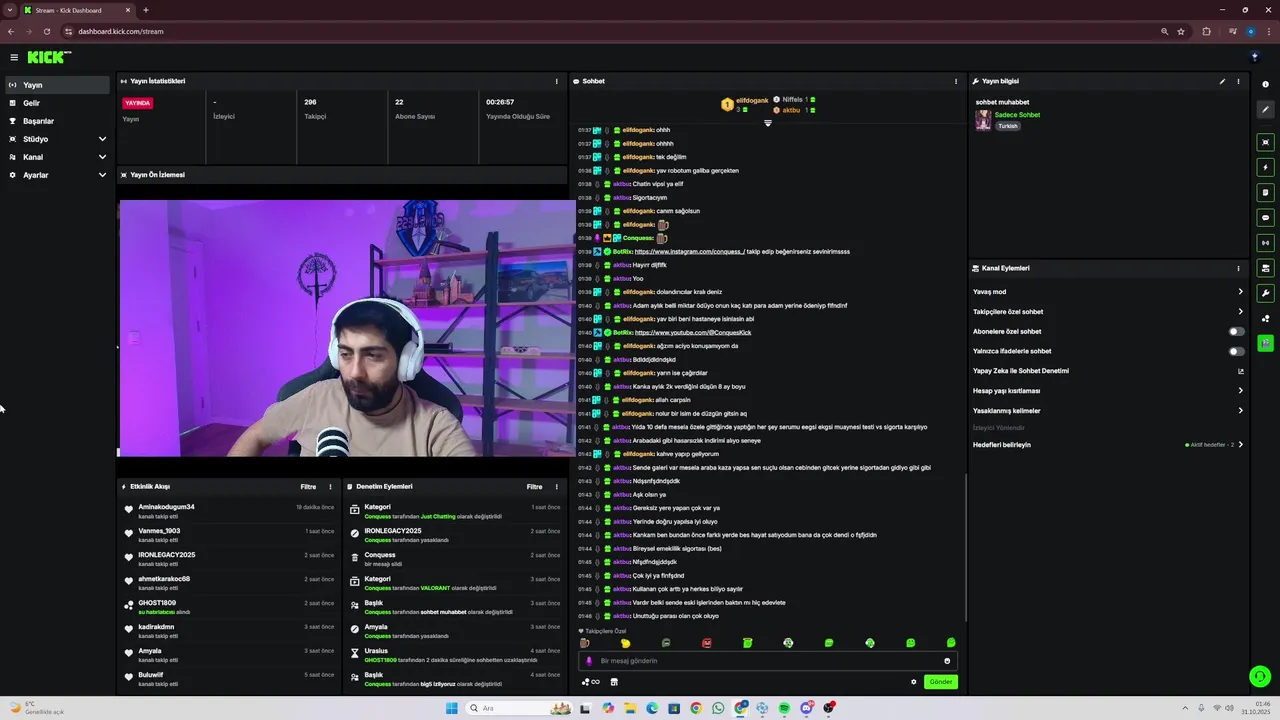Viewport: 1280px width, 720px height.
Task: Edit stream info with the pencil icon
Action: tap(1222, 81)
